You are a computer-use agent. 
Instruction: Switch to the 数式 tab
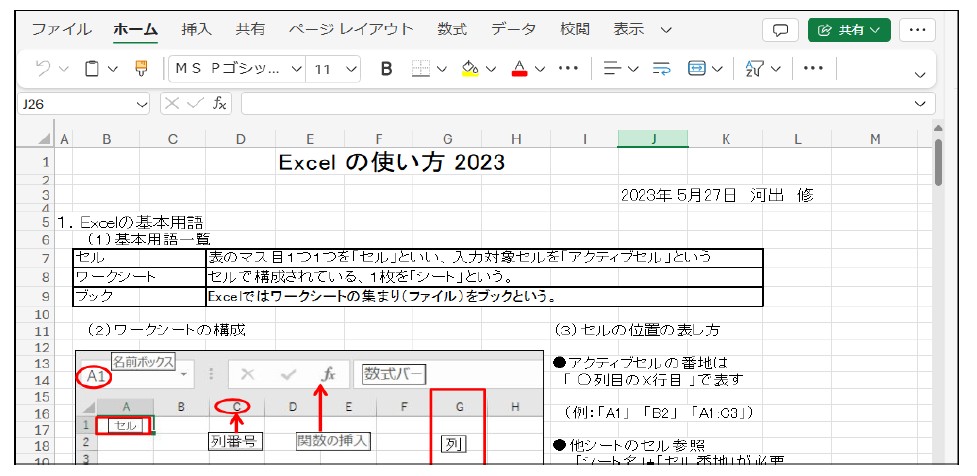[452, 30]
